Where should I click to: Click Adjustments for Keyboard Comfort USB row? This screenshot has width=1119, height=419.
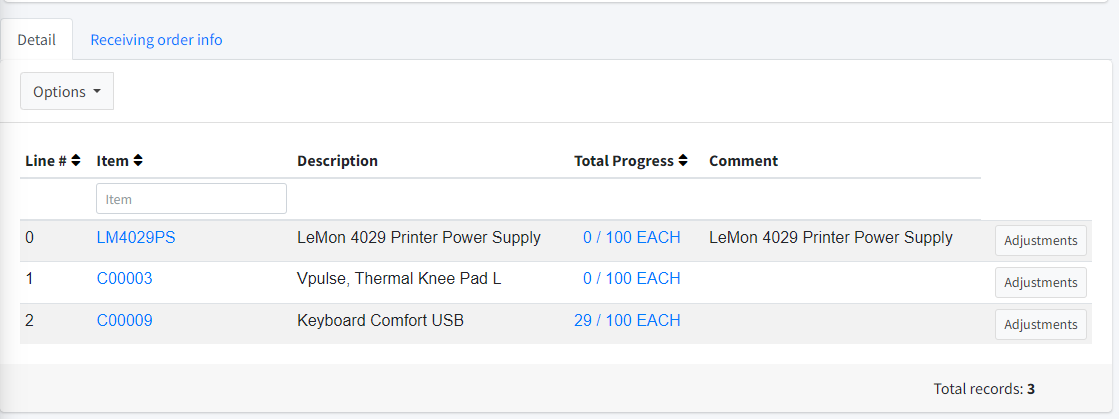coord(1040,325)
